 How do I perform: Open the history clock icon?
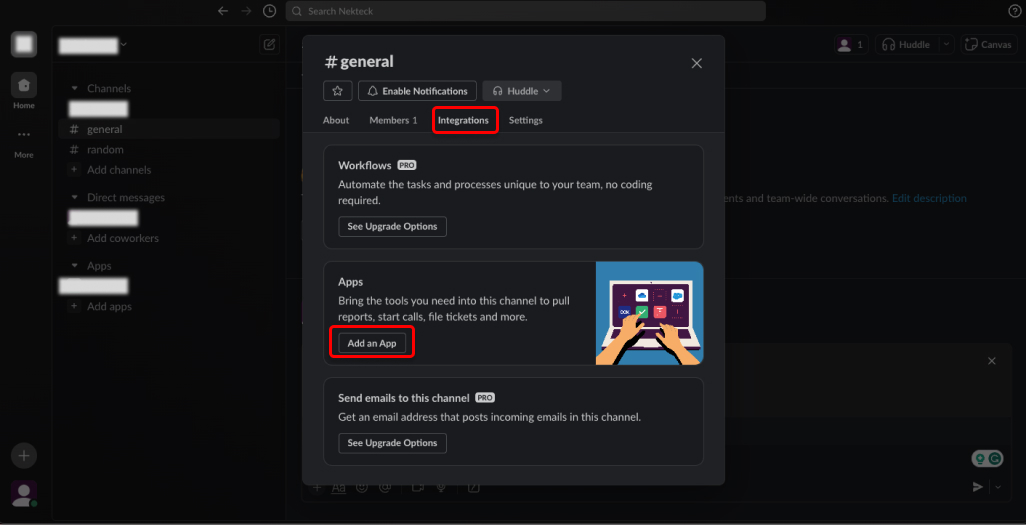click(269, 11)
